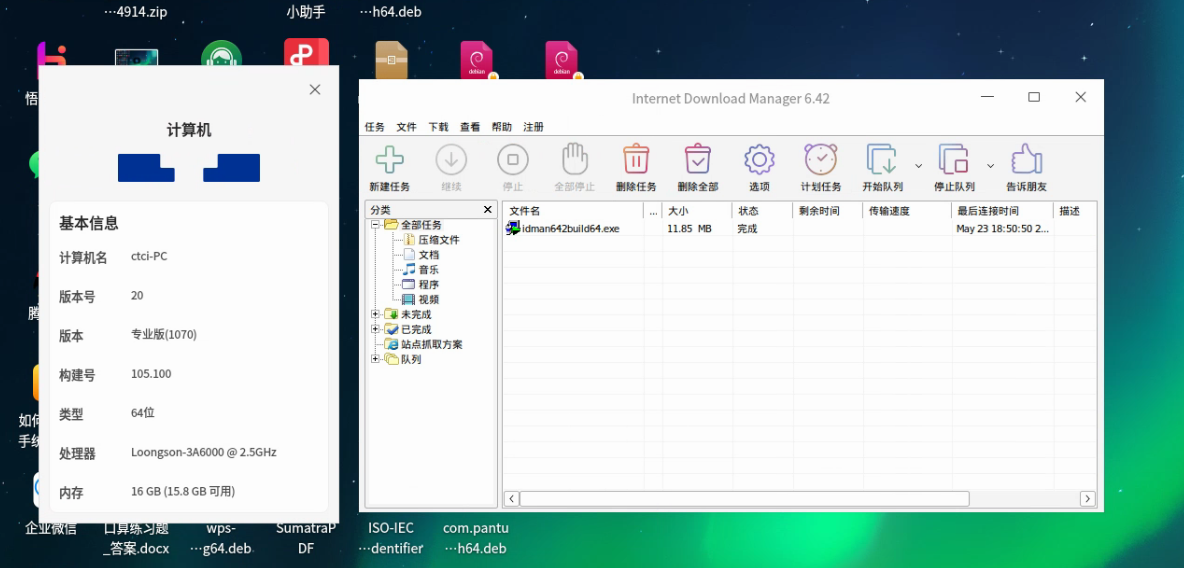This screenshot has width=1184, height=568.
Task: Open the com.pantu…h64.deb desktop file
Action: (476, 538)
